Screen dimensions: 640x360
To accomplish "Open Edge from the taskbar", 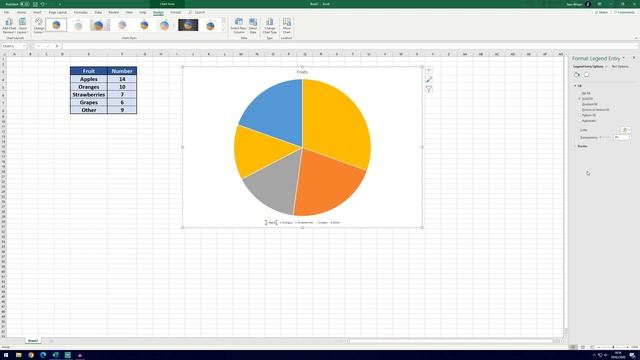I will click(43, 355).
